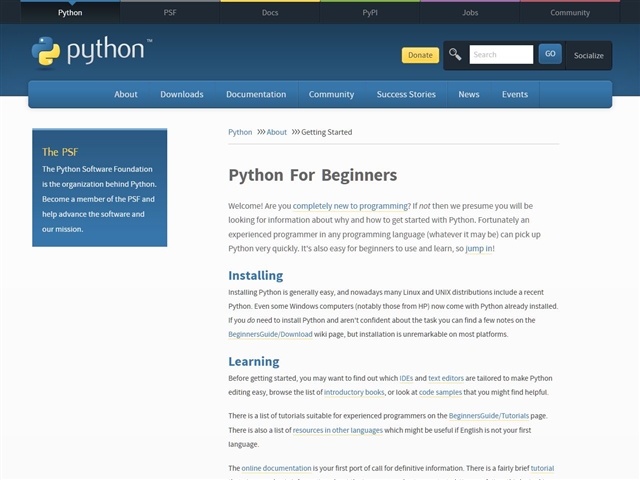The width and height of the screenshot is (640, 480).
Task: Focus the Search input field
Action: click(501, 54)
